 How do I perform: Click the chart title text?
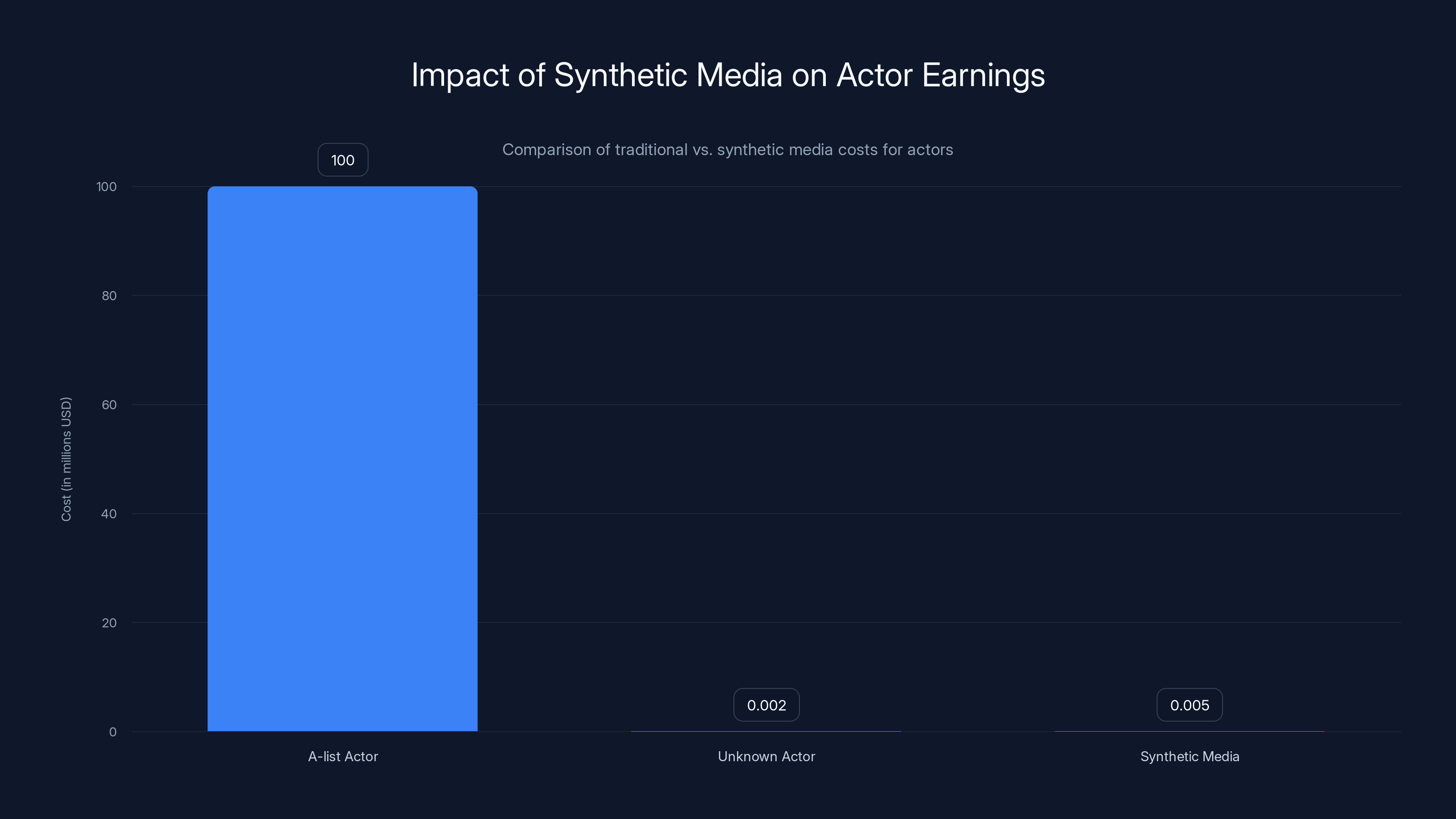click(728, 74)
